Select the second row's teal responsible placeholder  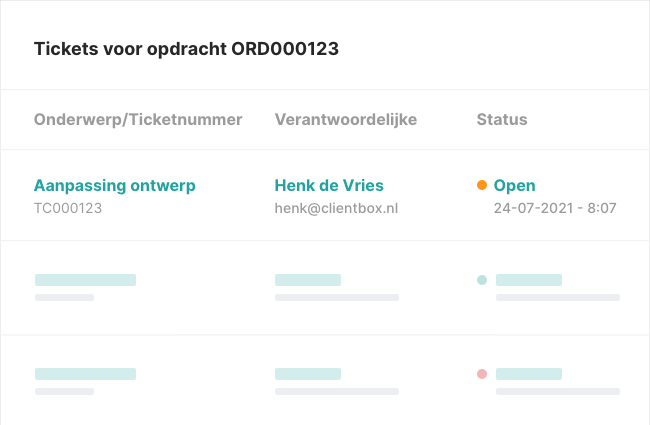pos(308,280)
